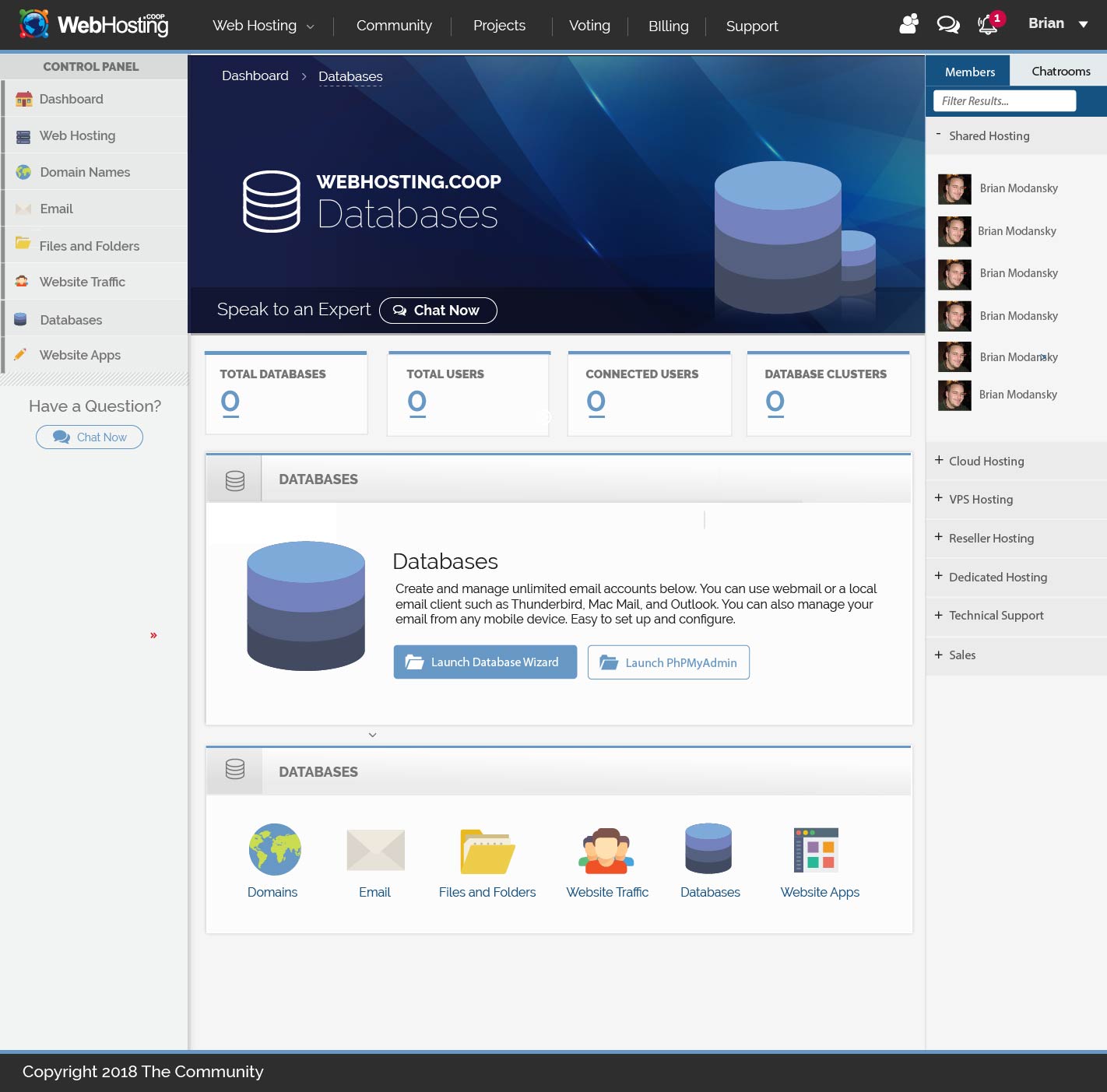The height and width of the screenshot is (1092, 1107).
Task: Open the Website Apps shortcut grid icon
Action: pos(816,850)
